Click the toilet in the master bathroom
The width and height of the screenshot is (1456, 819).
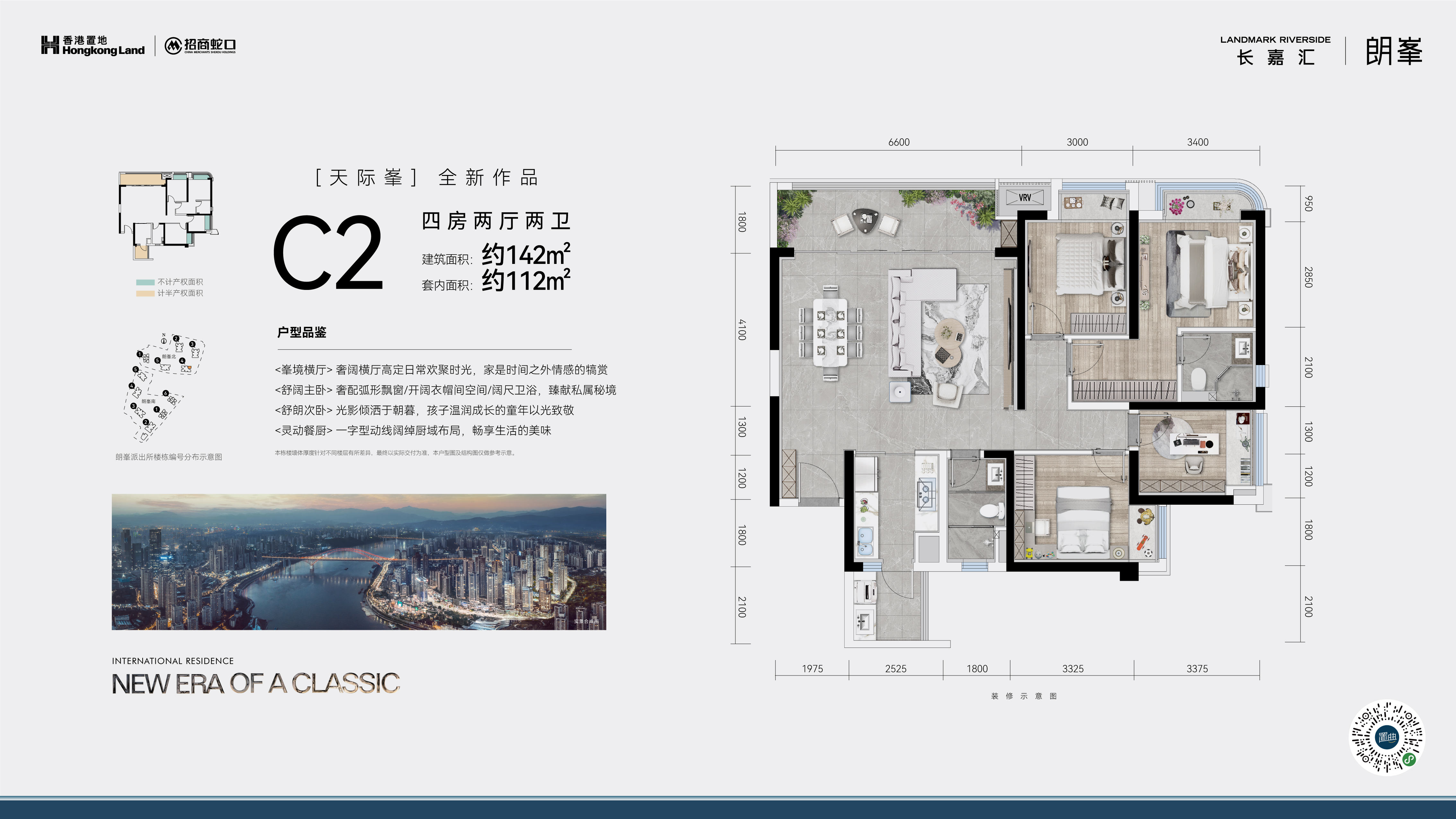coord(1198,379)
